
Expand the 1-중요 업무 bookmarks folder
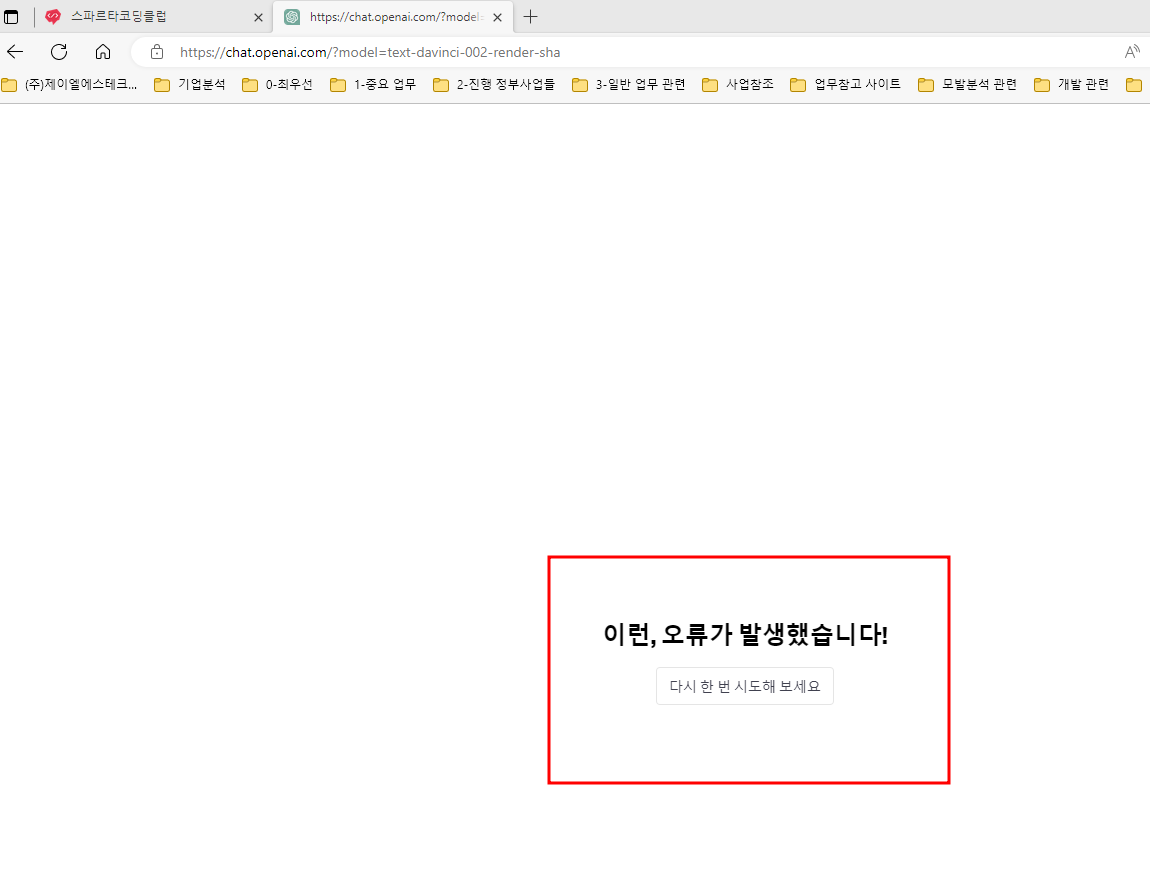pos(373,84)
